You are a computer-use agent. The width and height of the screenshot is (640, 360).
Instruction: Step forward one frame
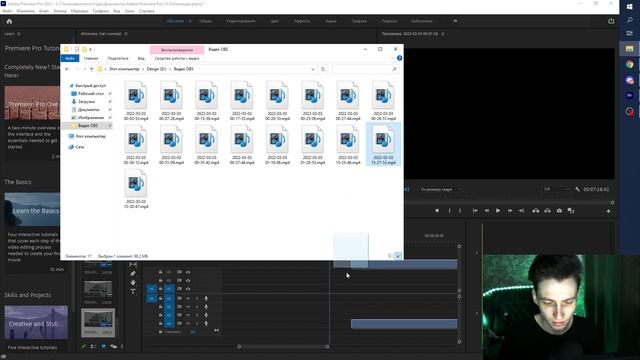(x=510, y=211)
